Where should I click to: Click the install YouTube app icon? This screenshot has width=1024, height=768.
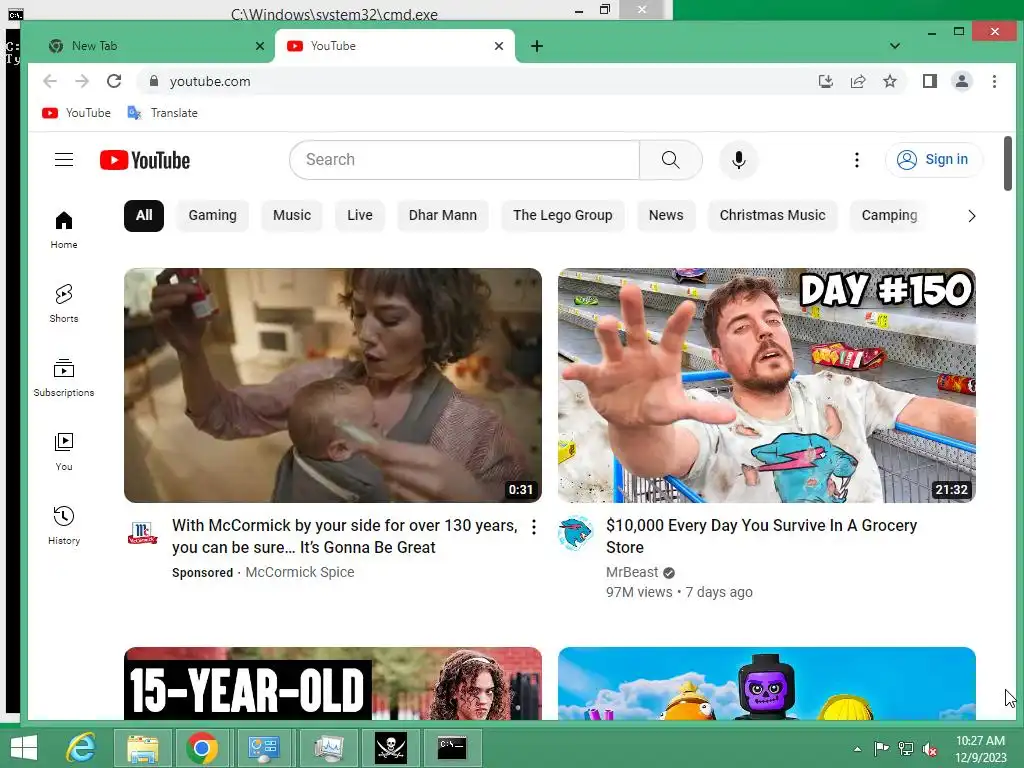tap(825, 81)
